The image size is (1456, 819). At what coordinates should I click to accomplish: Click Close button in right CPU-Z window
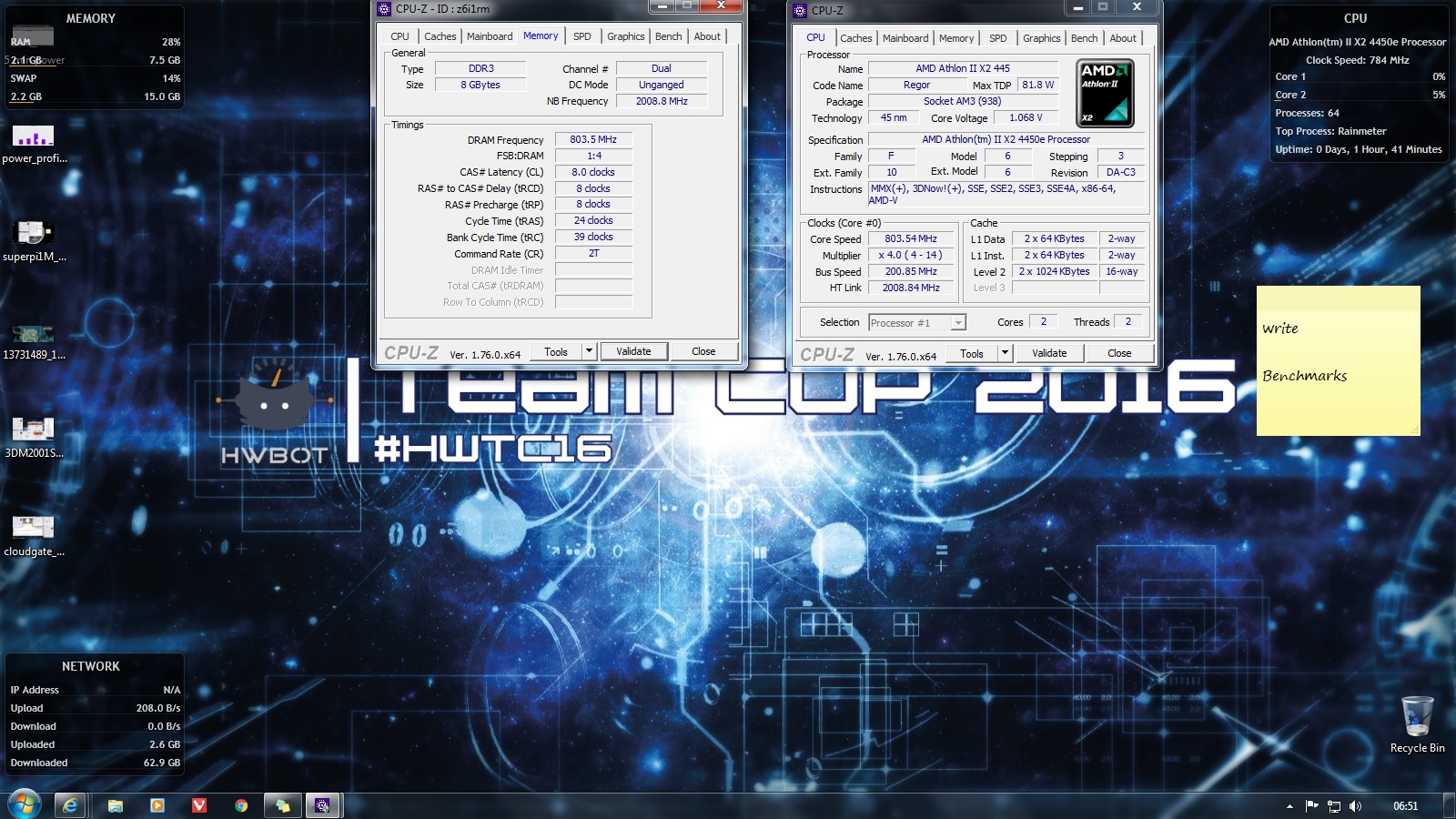coord(1119,353)
